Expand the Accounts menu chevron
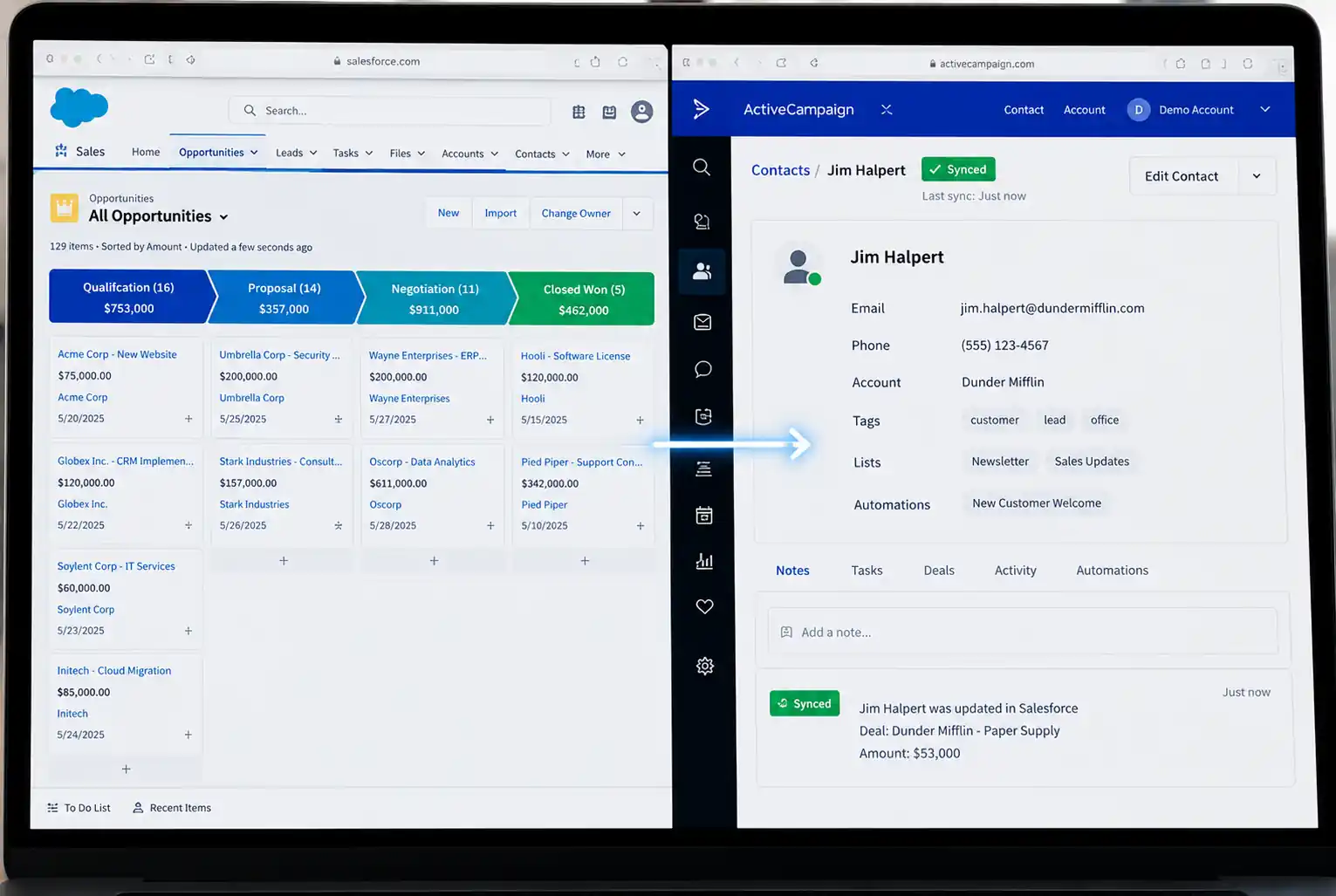This screenshot has height=896, width=1336. [x=495, y=154]
